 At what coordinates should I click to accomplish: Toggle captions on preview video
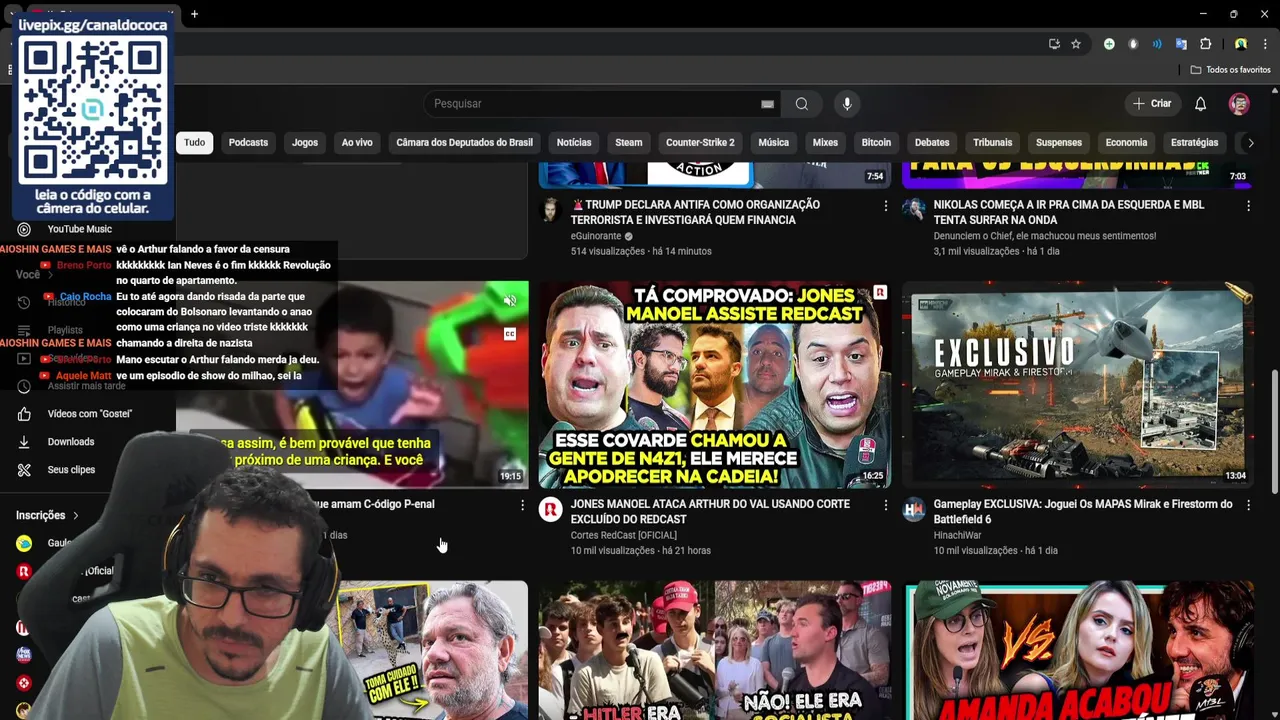[510, 334]
